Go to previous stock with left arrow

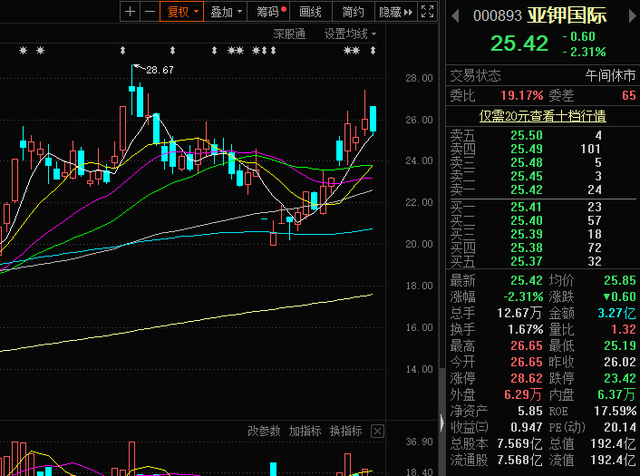456,16
